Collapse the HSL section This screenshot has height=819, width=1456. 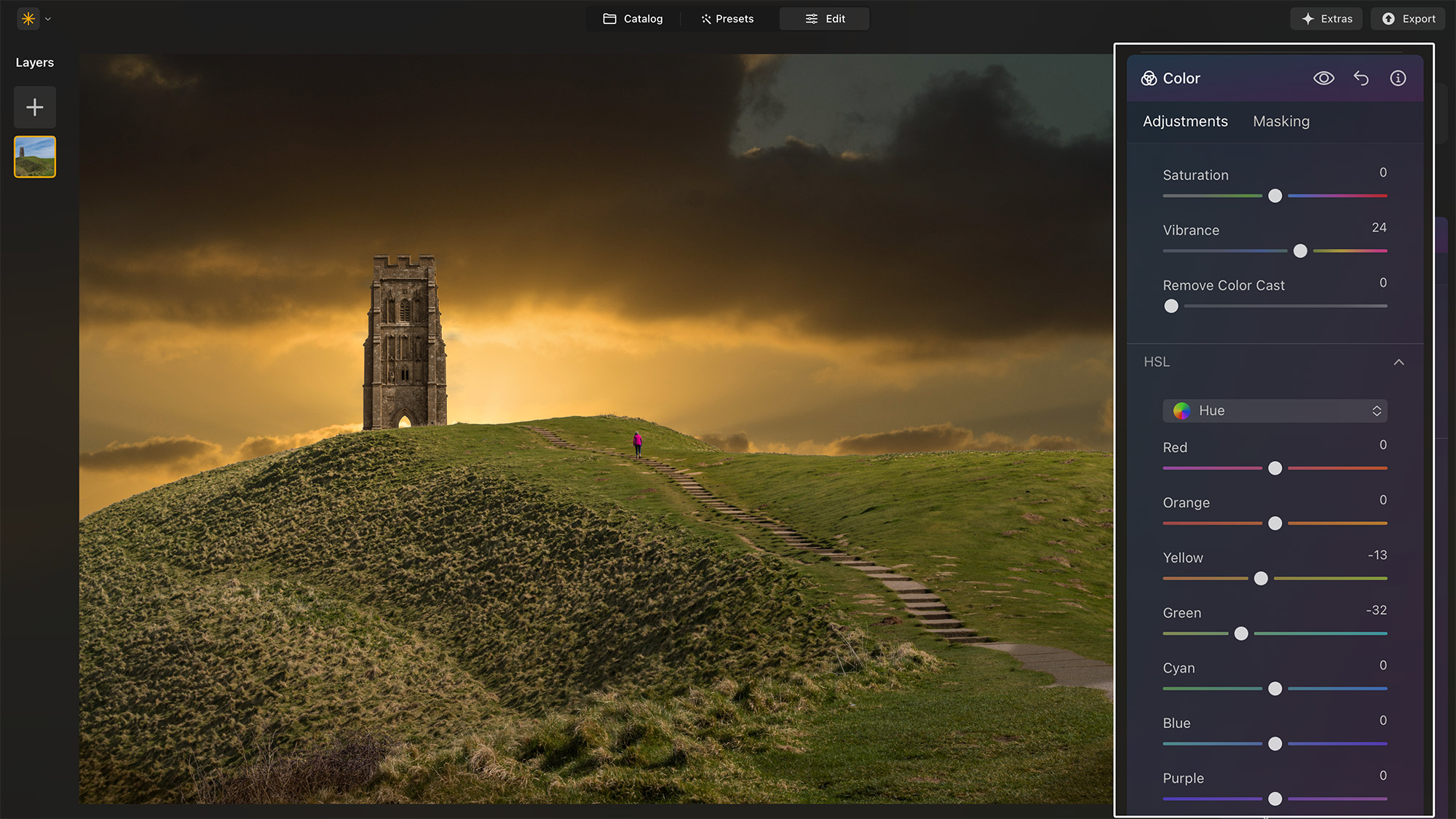coord(1398,362)
